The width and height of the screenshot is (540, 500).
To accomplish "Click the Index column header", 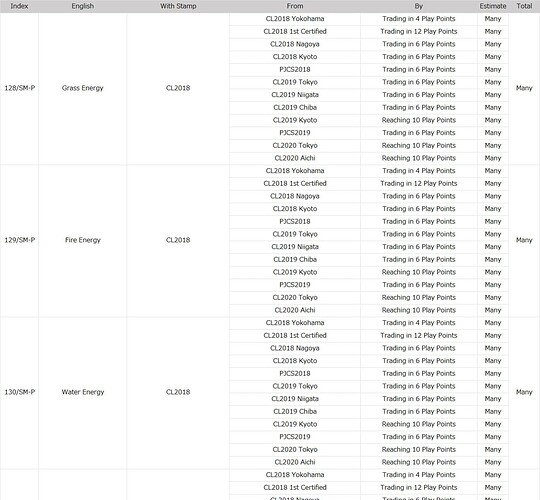I will (19, 6).
